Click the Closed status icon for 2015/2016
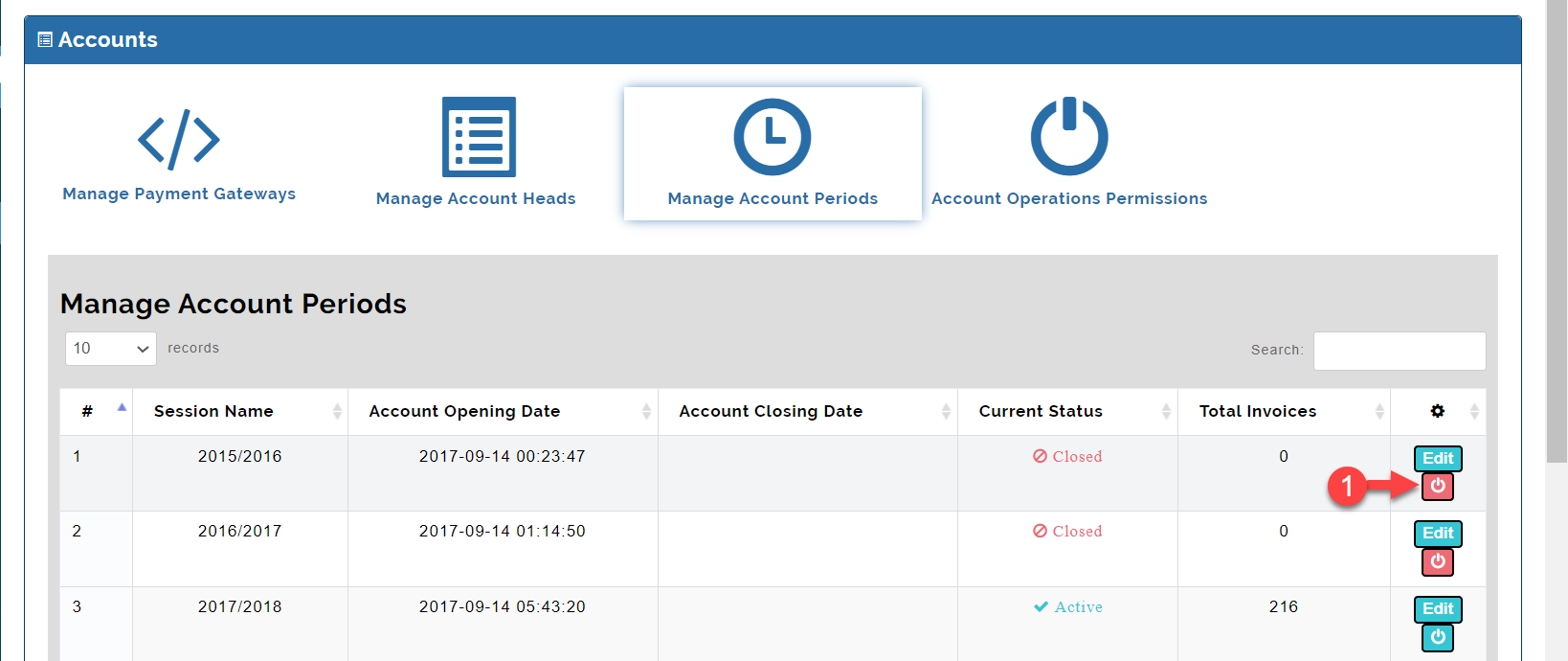1568x661 pixels. point(1040,456)
